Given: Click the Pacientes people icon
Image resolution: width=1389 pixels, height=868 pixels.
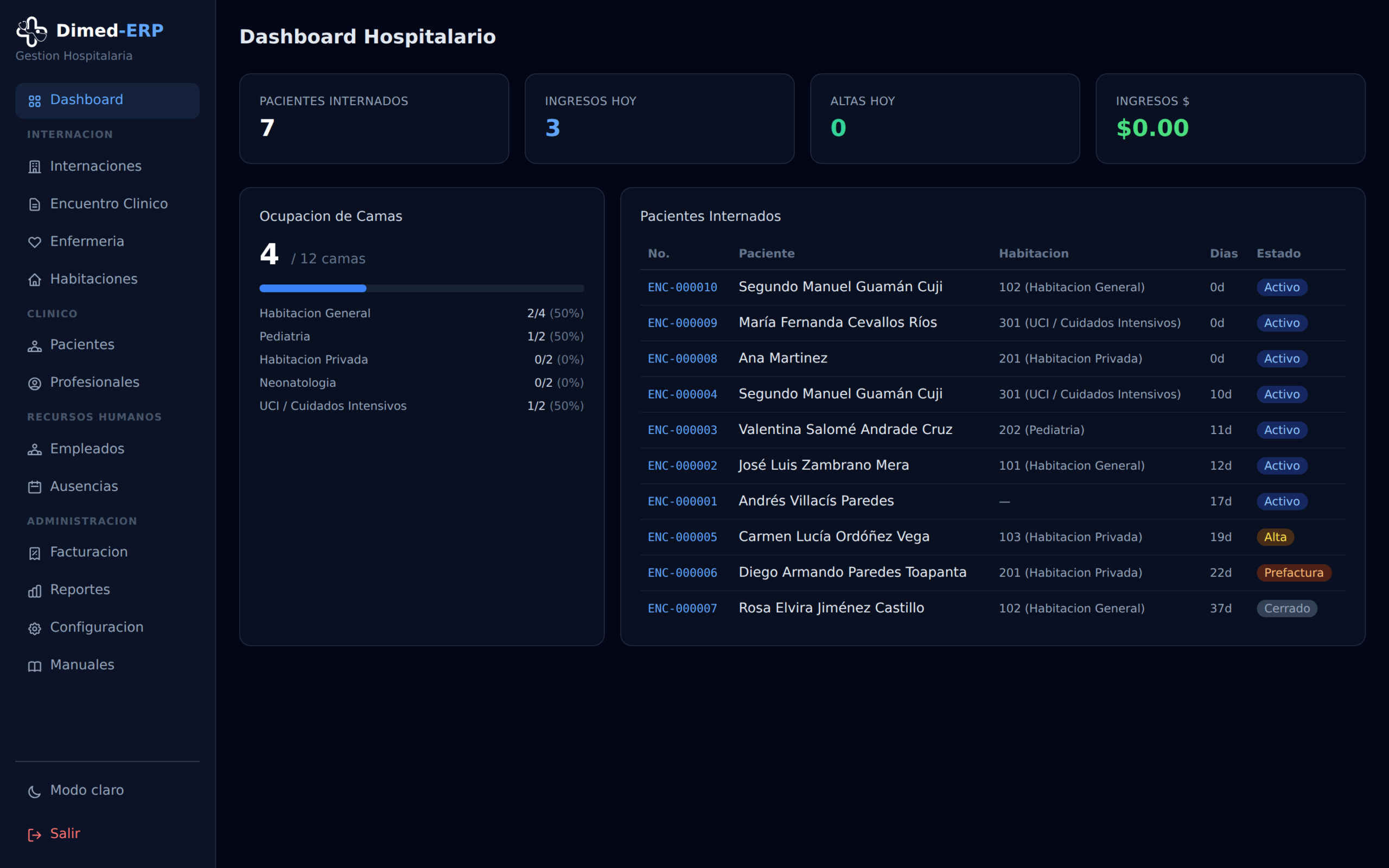Looking at the screenshot, I should click(34, 346).
